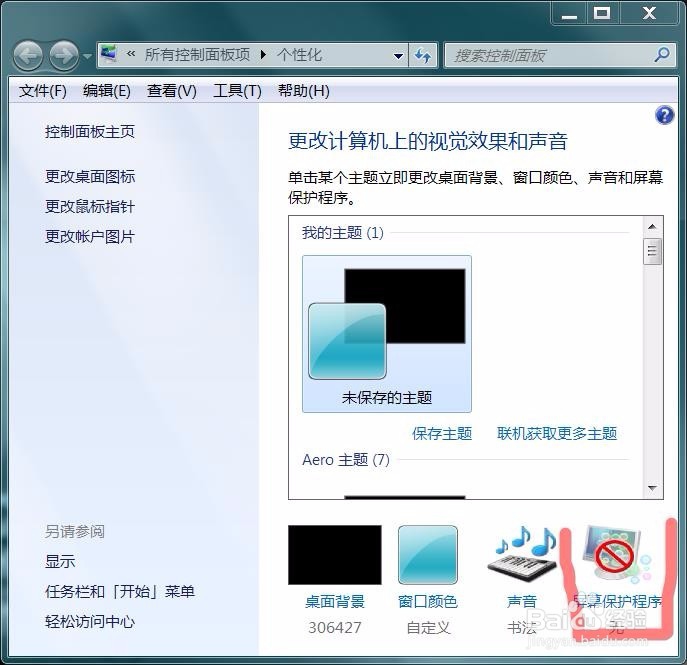
Task: Open the 工具(T) menu
Action: click(237, 91)
